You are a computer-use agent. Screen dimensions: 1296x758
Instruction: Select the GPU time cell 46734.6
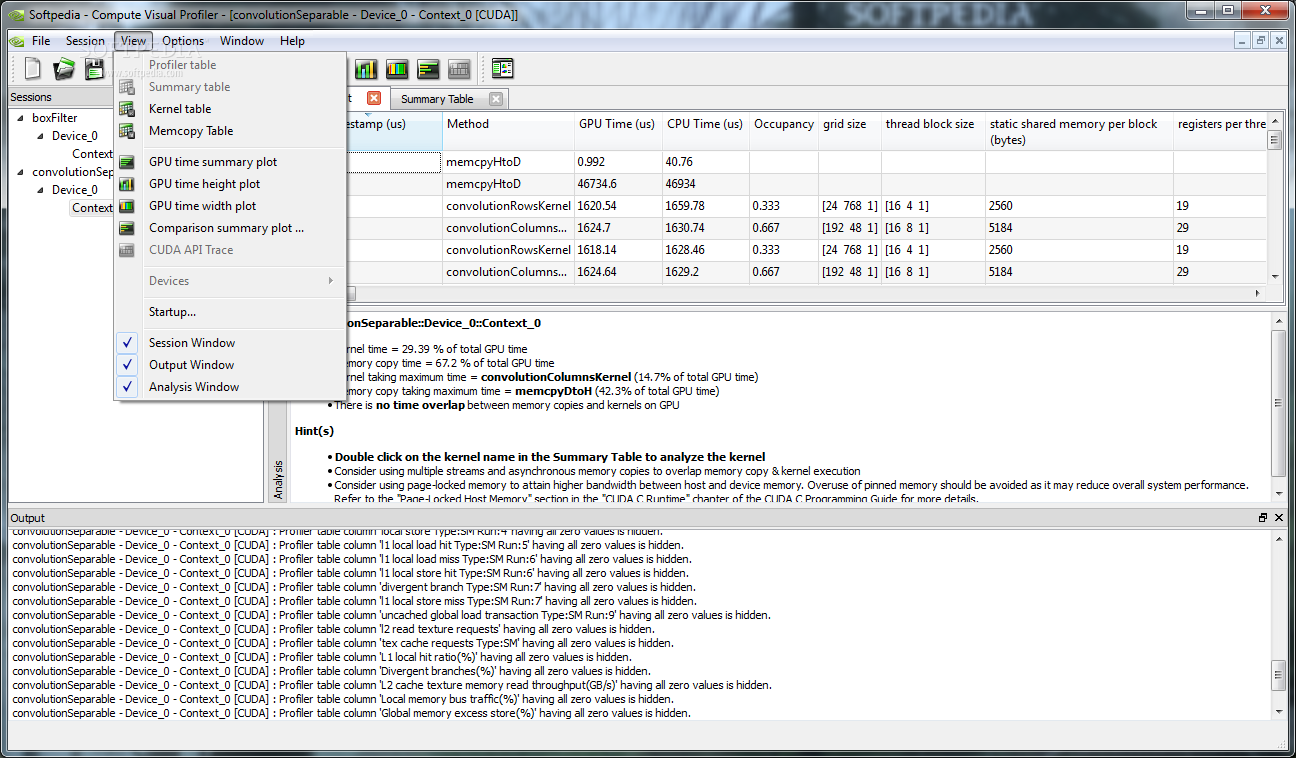point(618,184)
